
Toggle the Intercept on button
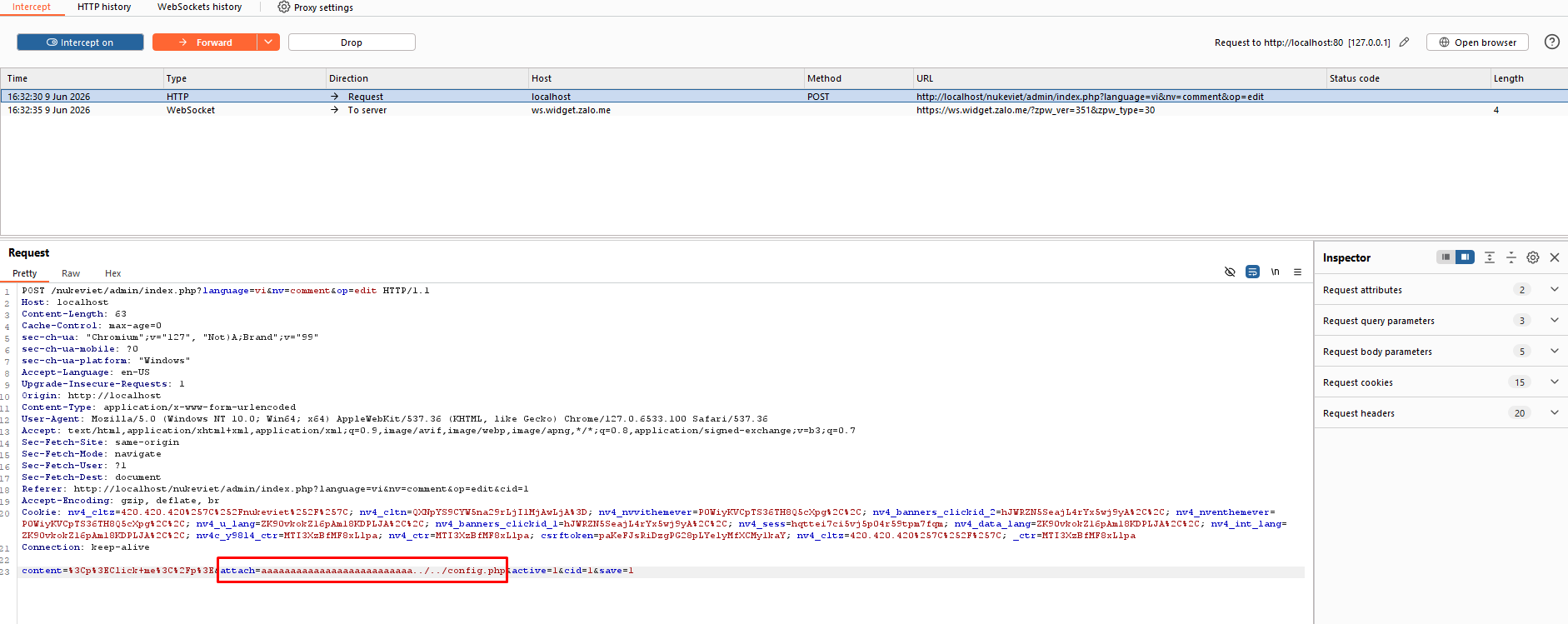[80, 42]
